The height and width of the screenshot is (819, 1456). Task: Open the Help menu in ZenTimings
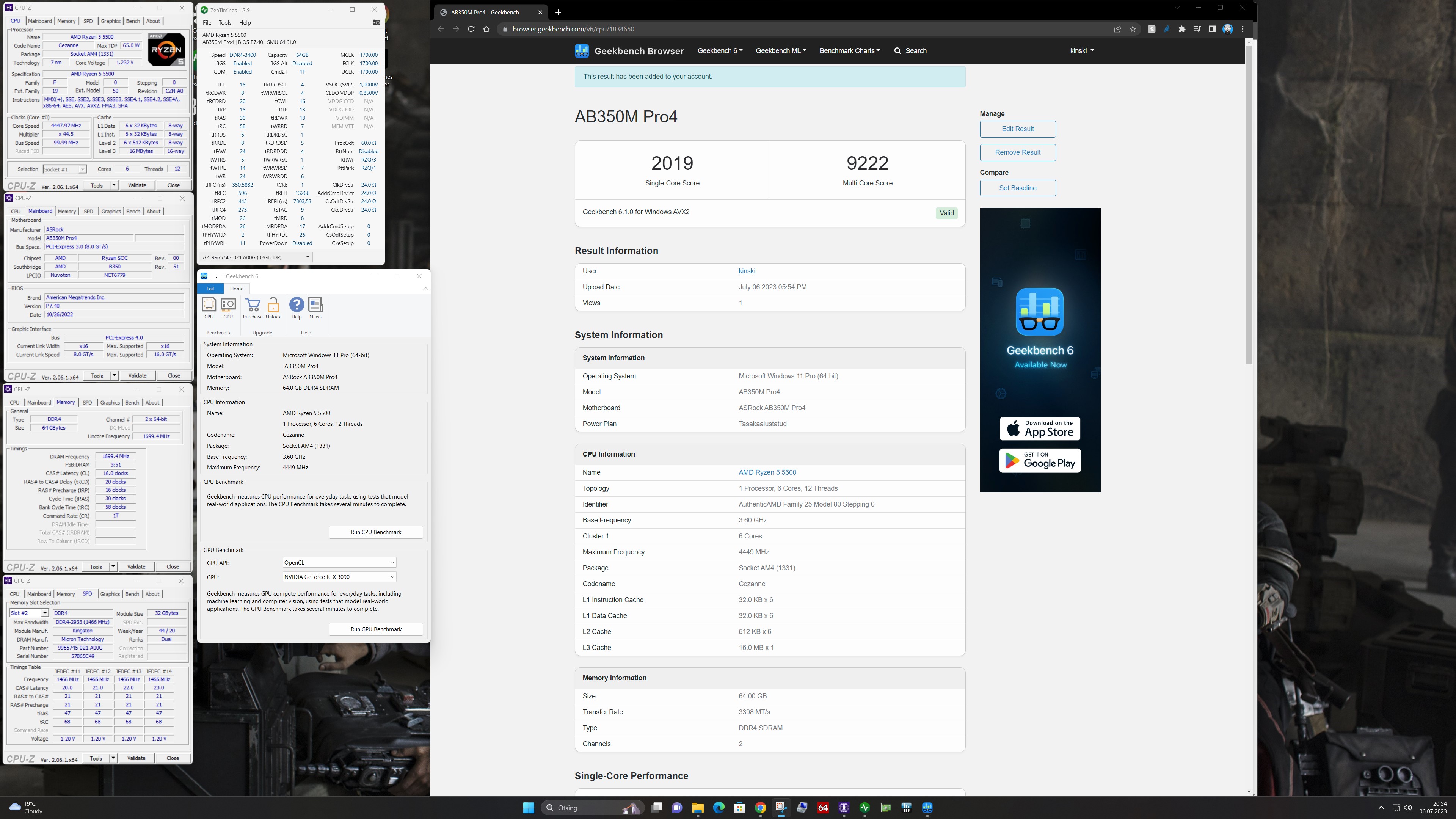click(245, 23)
